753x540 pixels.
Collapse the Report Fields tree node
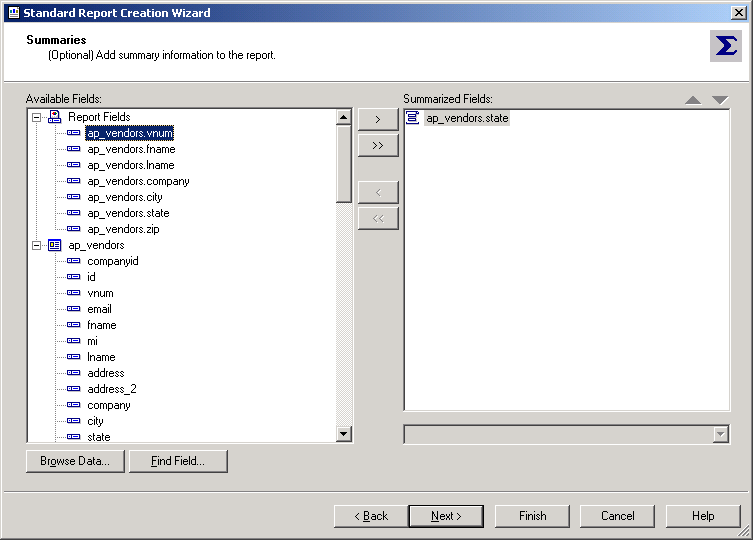37,117
